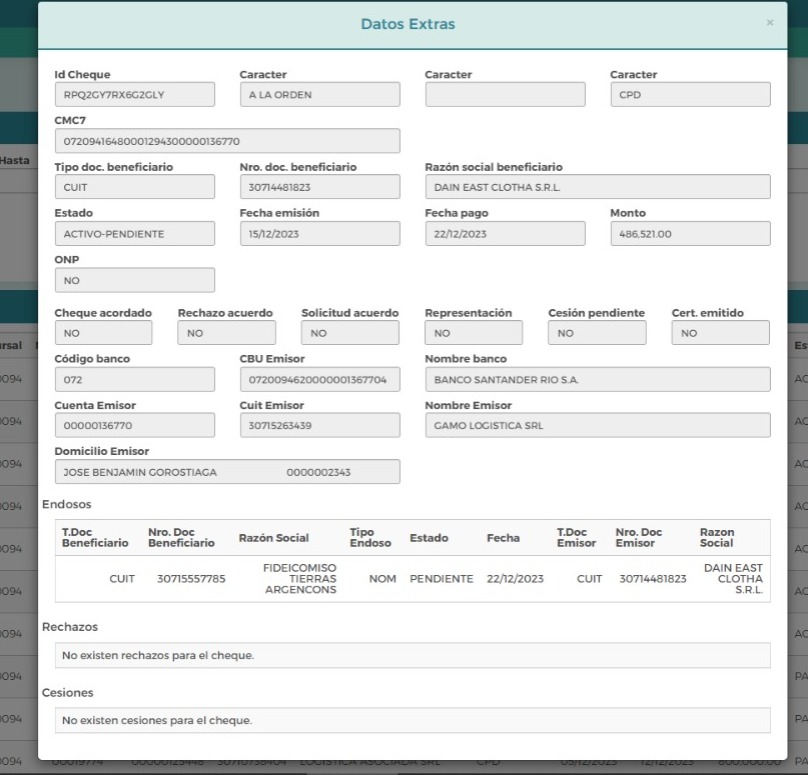Screen dimensions: 808x775
Task: Click the ONP field
Action: tap(134, 280)
